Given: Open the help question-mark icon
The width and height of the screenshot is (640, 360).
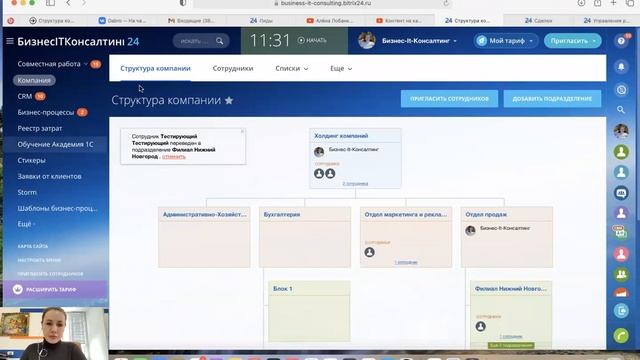Looking at the screenshot, I should [x=621, y=41].
